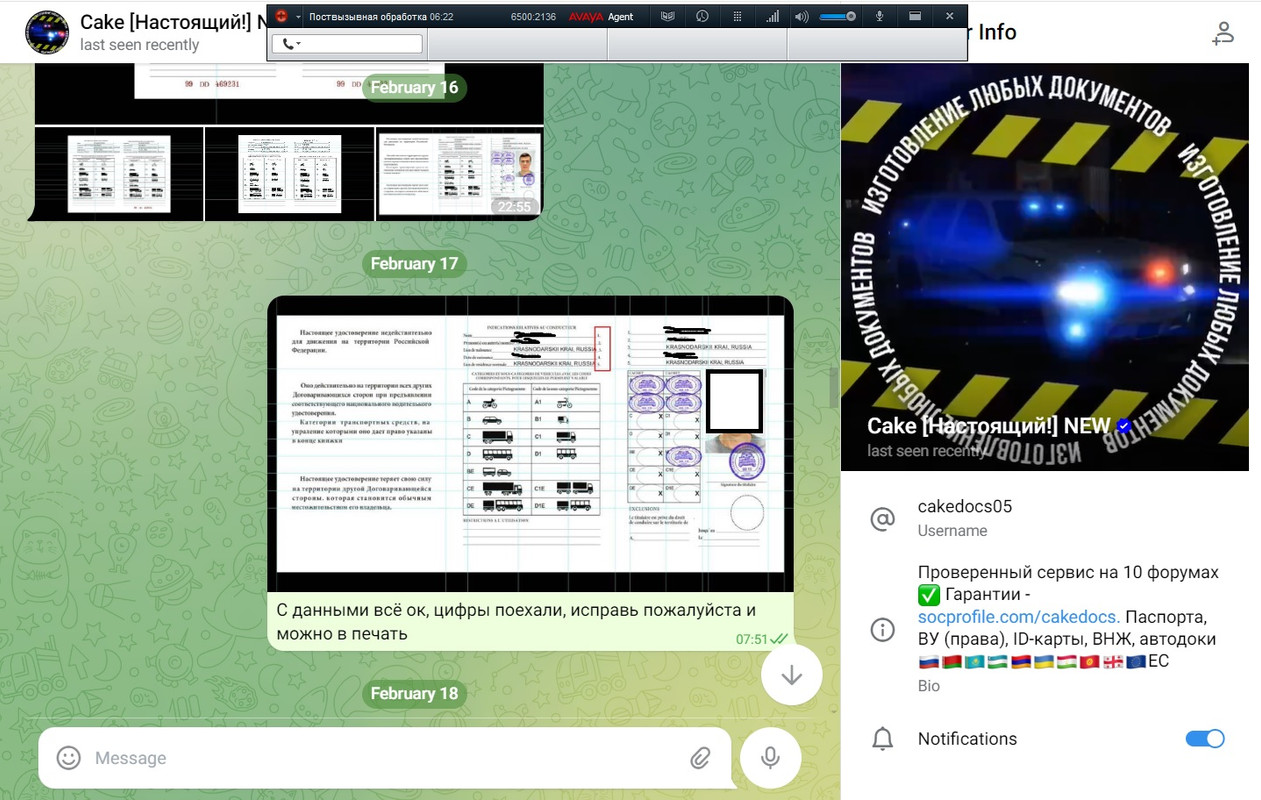Open the middle February 16 document thumbnail
This screenshot has height=800, width=1261.
[x=290, y=174]
